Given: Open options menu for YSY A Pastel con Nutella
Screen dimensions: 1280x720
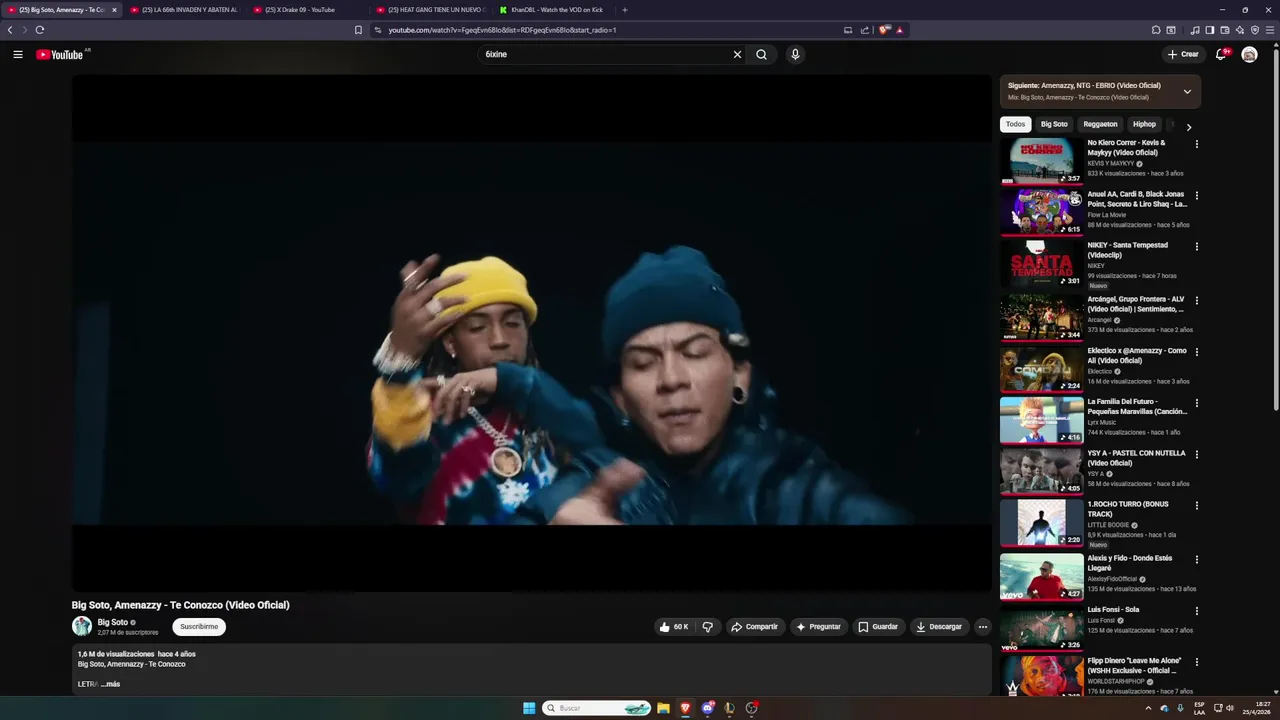Looking at the screenshot, I should 1196,454.
